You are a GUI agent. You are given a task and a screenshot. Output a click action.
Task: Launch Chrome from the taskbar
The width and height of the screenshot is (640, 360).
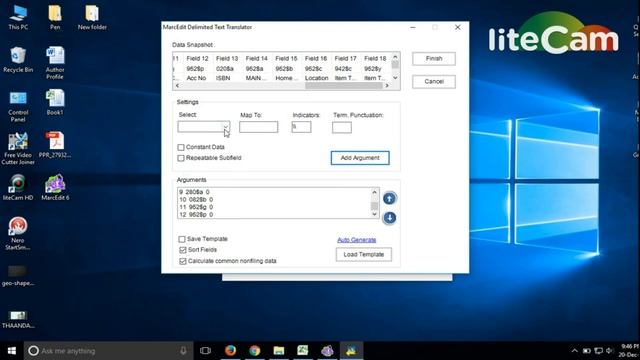point(255,351)
